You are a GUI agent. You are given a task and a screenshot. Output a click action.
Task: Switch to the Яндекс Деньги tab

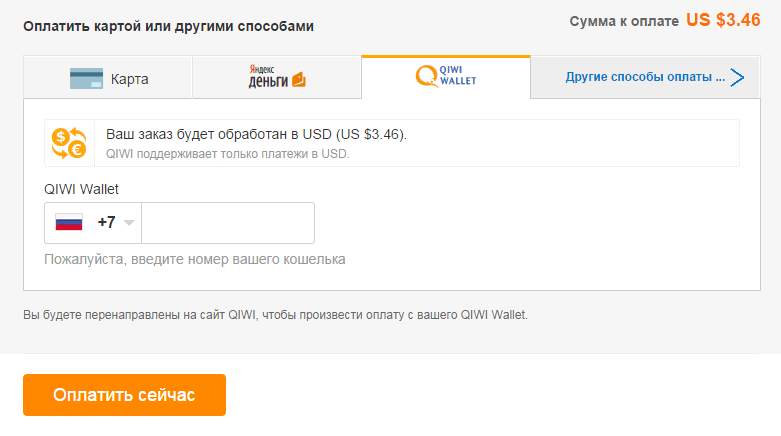[x=277, y=77]
